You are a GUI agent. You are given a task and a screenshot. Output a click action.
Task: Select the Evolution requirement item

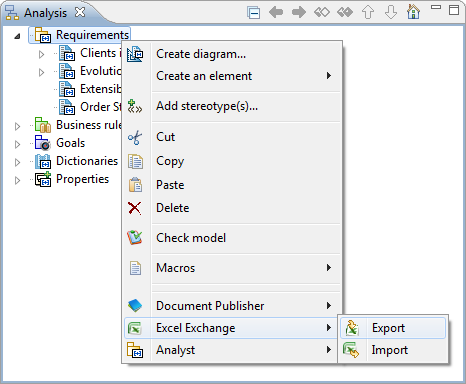point(100,71)
